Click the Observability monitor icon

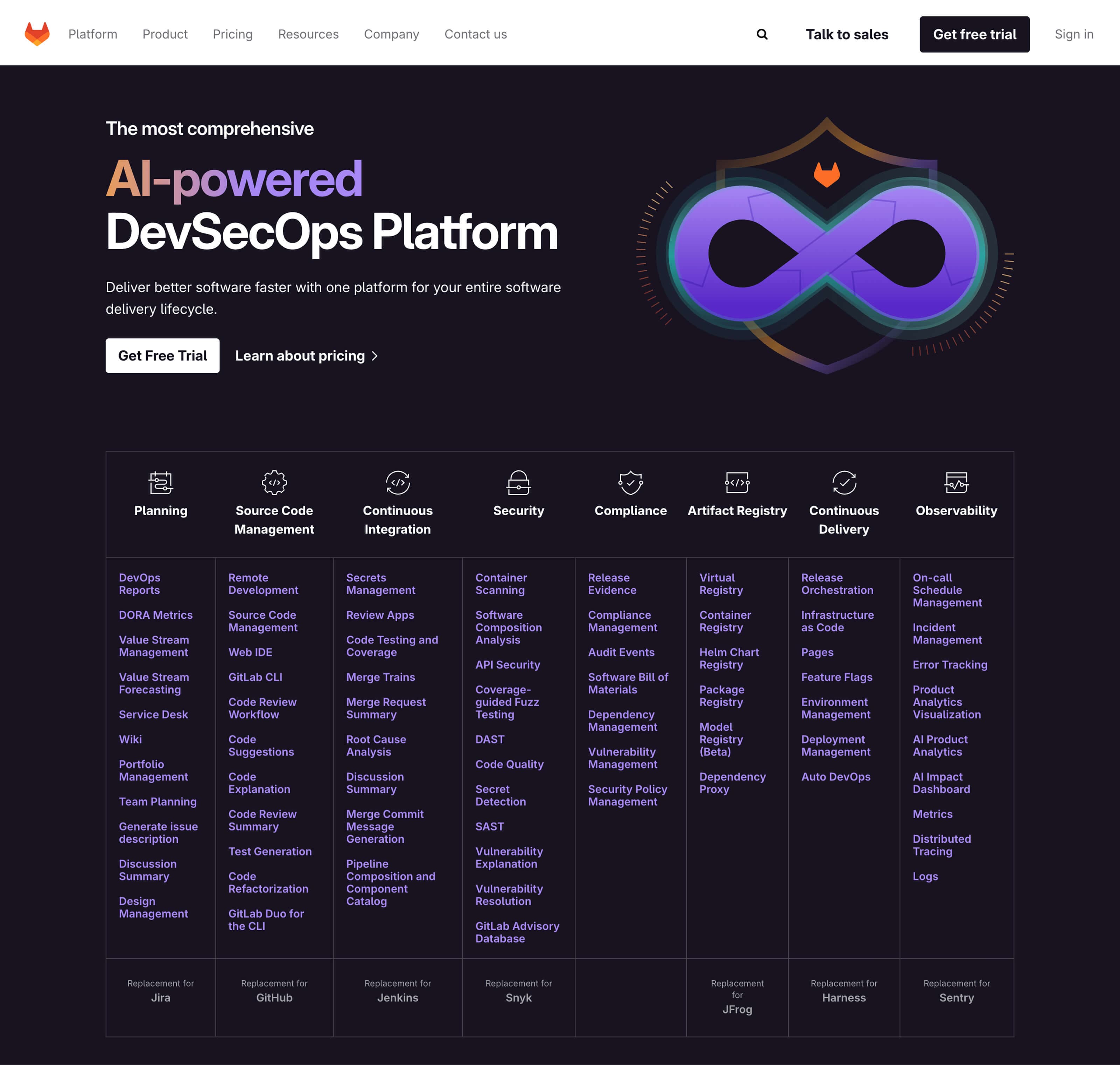957,483
